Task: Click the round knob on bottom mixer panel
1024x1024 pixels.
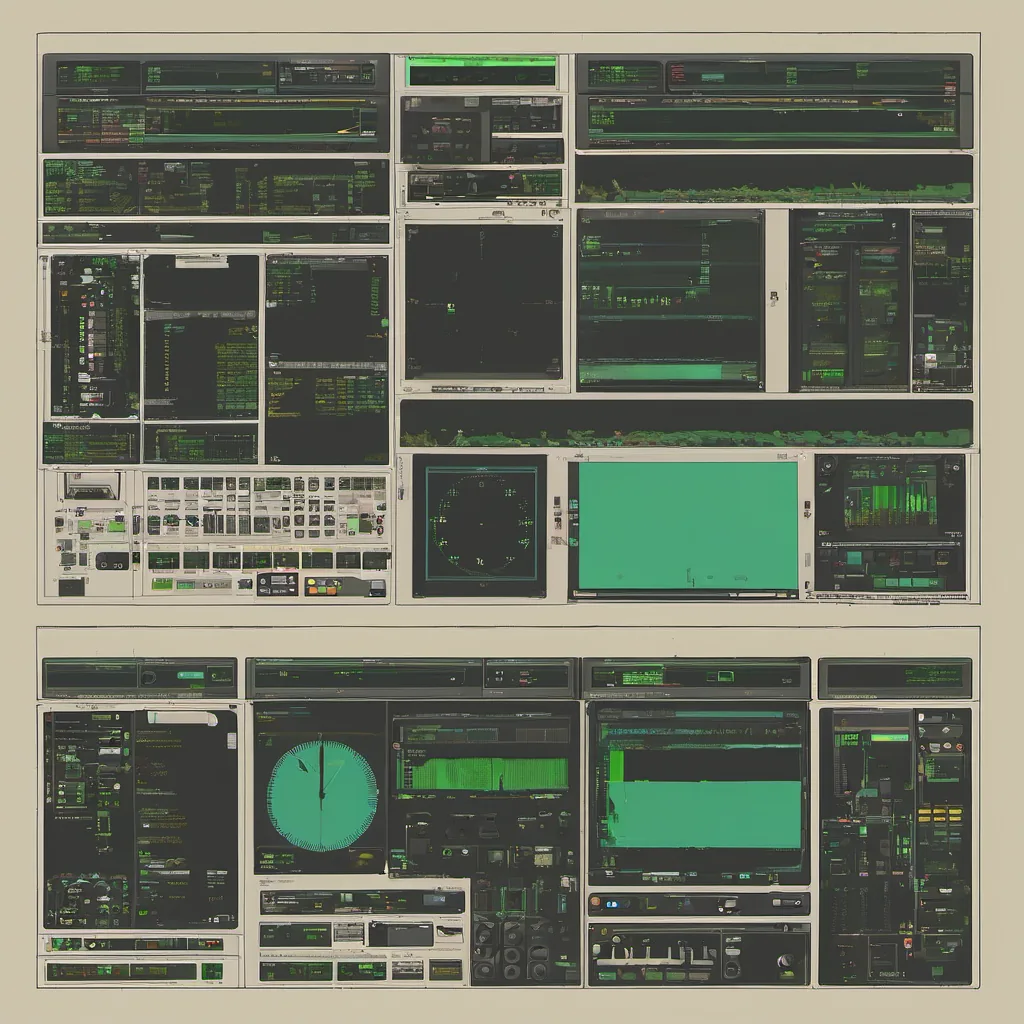Action: 785,960
